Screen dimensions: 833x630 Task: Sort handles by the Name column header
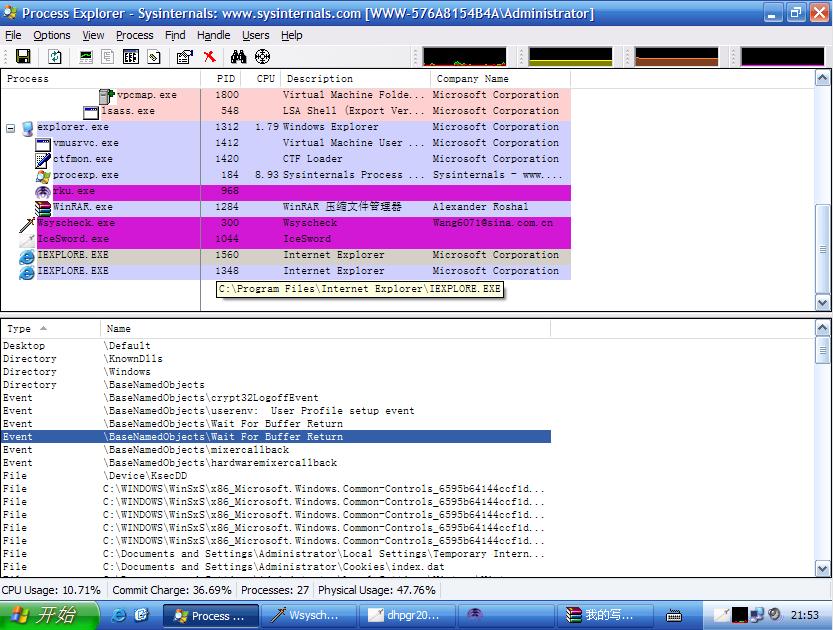tap(325, 329)
